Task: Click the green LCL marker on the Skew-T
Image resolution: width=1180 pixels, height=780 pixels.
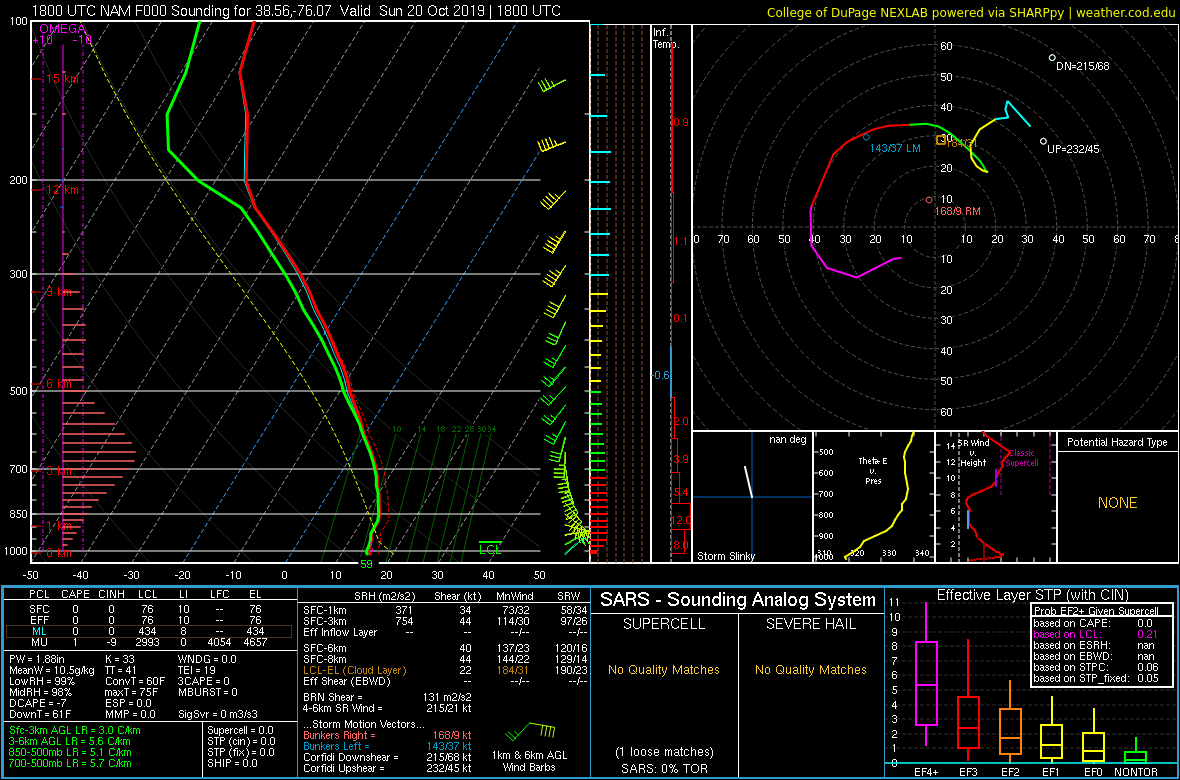Action: 491,548
